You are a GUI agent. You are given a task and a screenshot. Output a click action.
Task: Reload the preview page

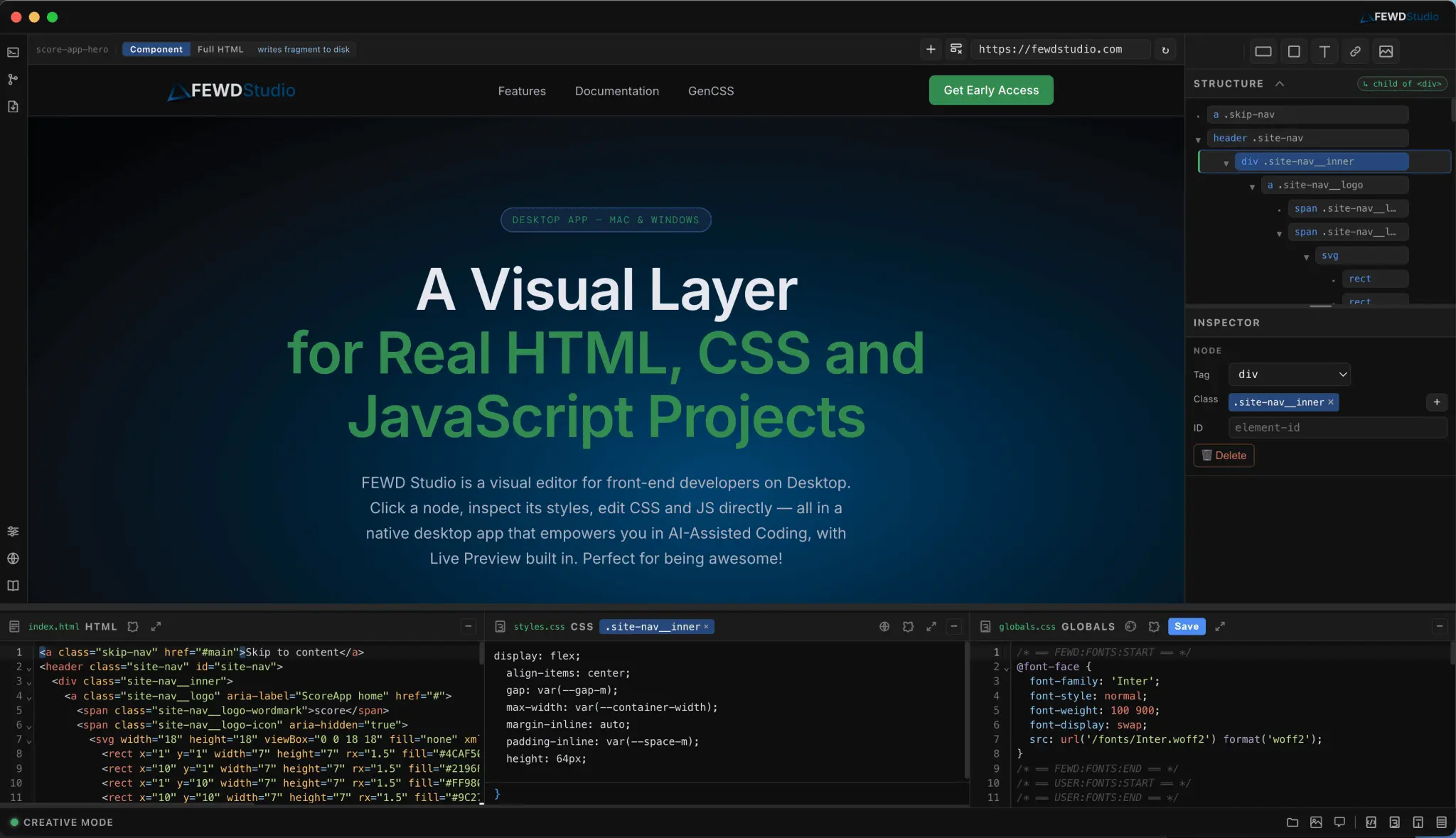click(x=1165, y=50)
